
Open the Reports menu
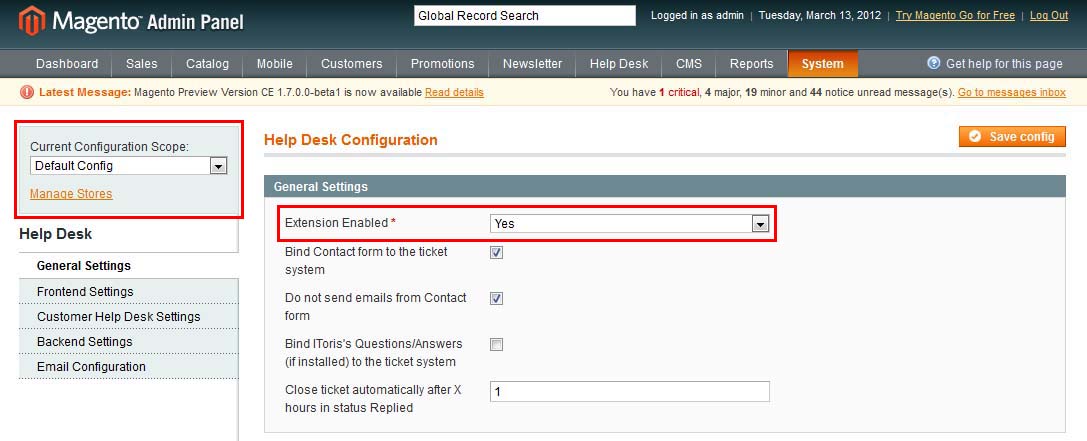coord(751,64)
